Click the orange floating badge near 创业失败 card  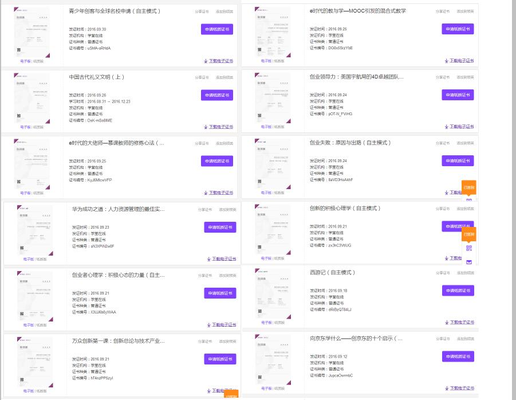tap(469, 187)
